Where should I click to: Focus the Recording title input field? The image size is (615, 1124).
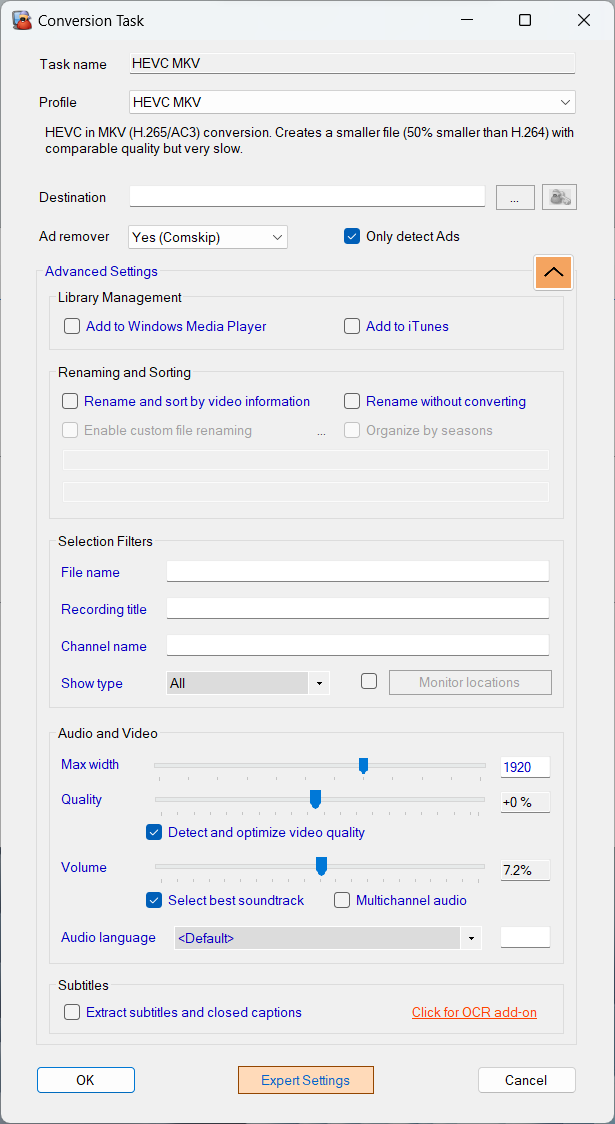[358, 609]
